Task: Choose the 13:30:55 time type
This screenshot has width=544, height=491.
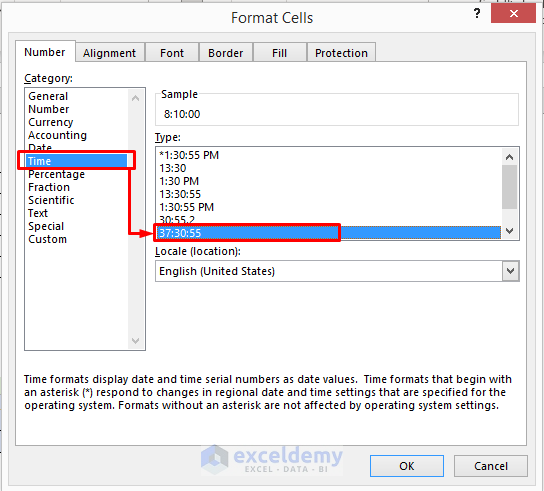Action: coord(180,194)
